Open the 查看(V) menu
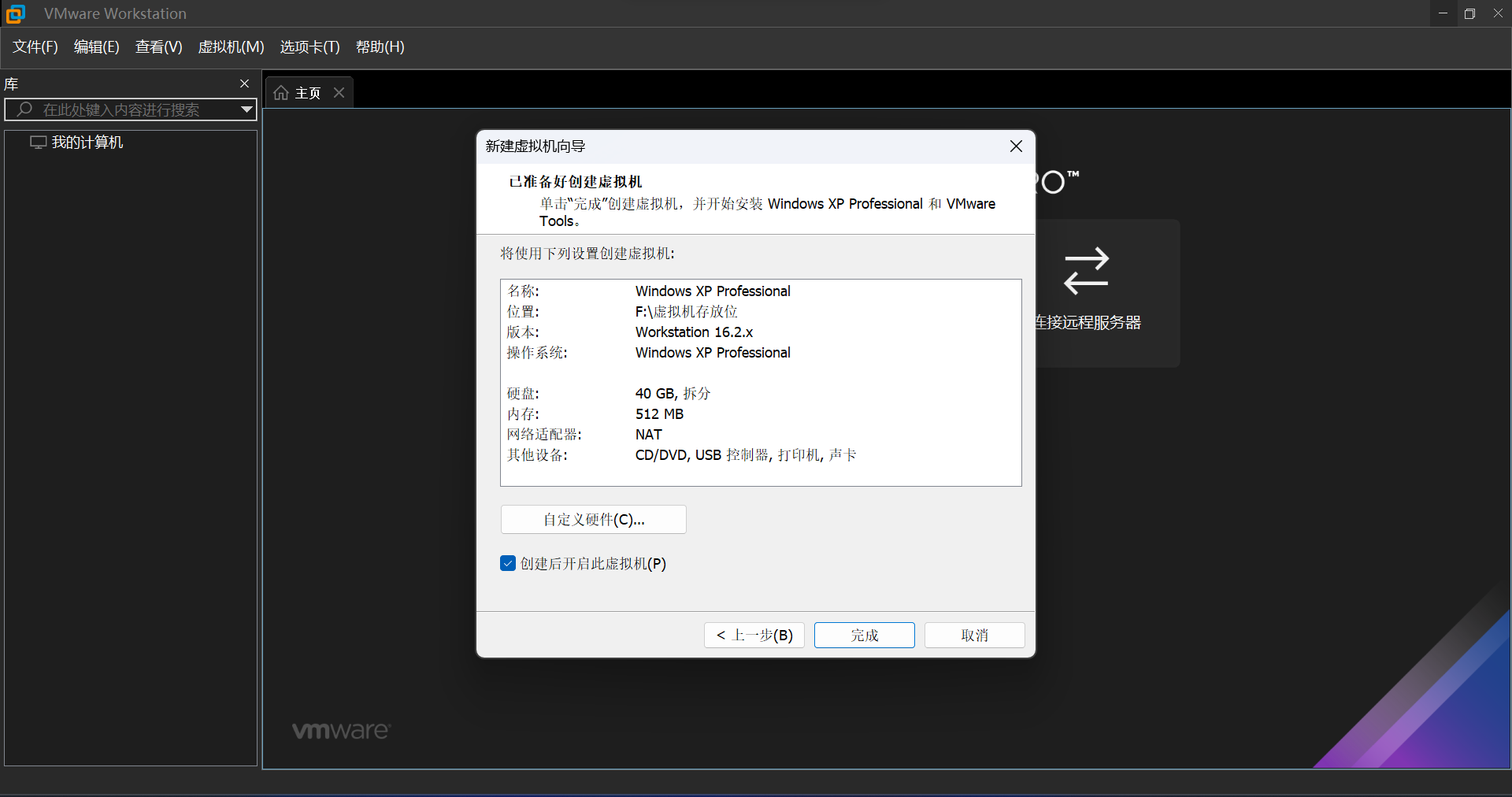This screenshot has height=797, width=1512. [159, 47]
